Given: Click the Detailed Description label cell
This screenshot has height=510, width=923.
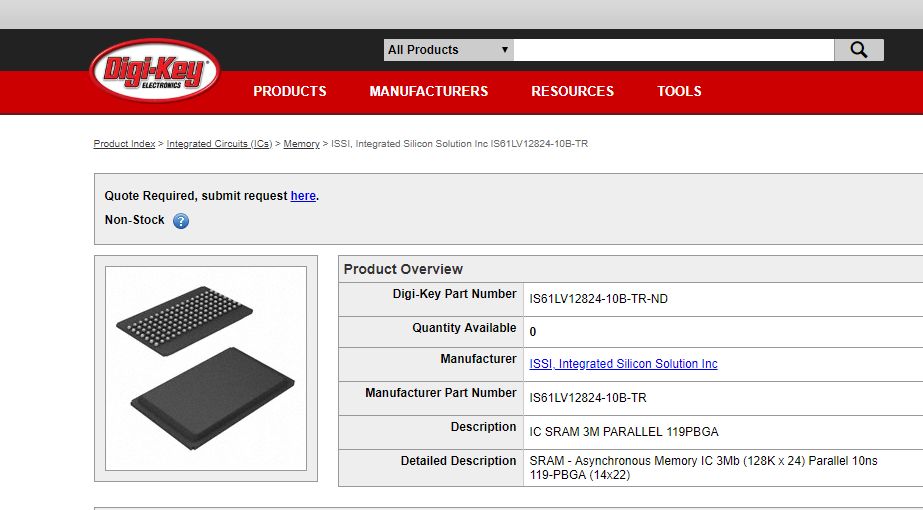Looking at the screenshot, I should 431,468.
